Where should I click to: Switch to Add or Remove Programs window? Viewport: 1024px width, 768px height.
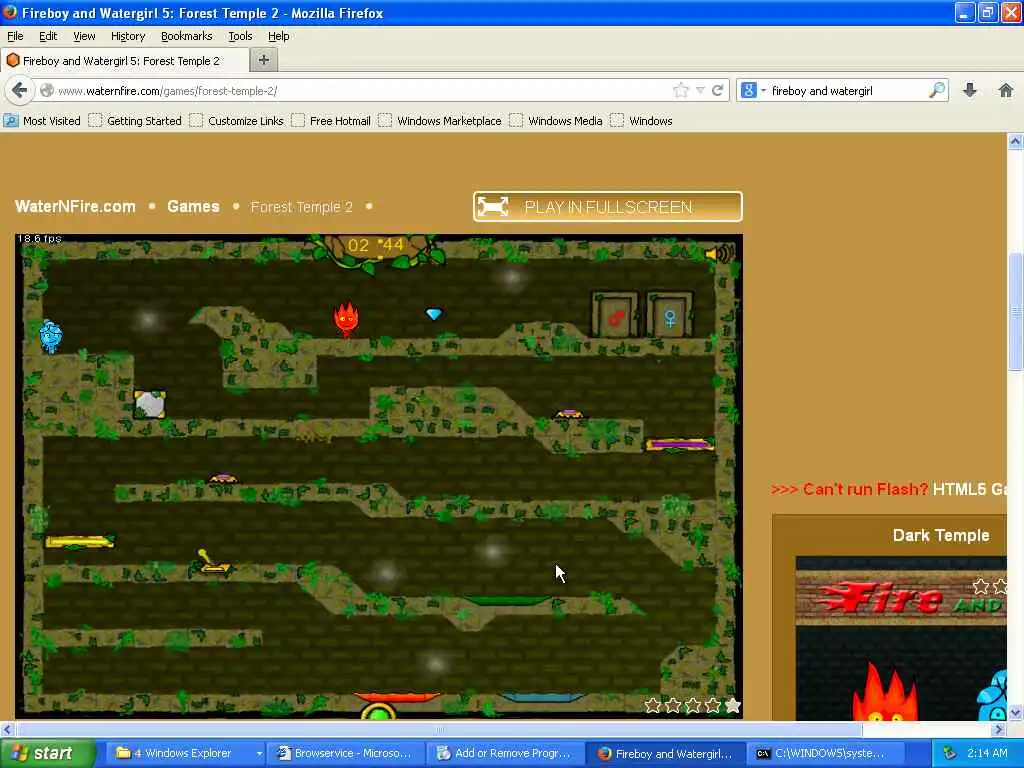504,753
